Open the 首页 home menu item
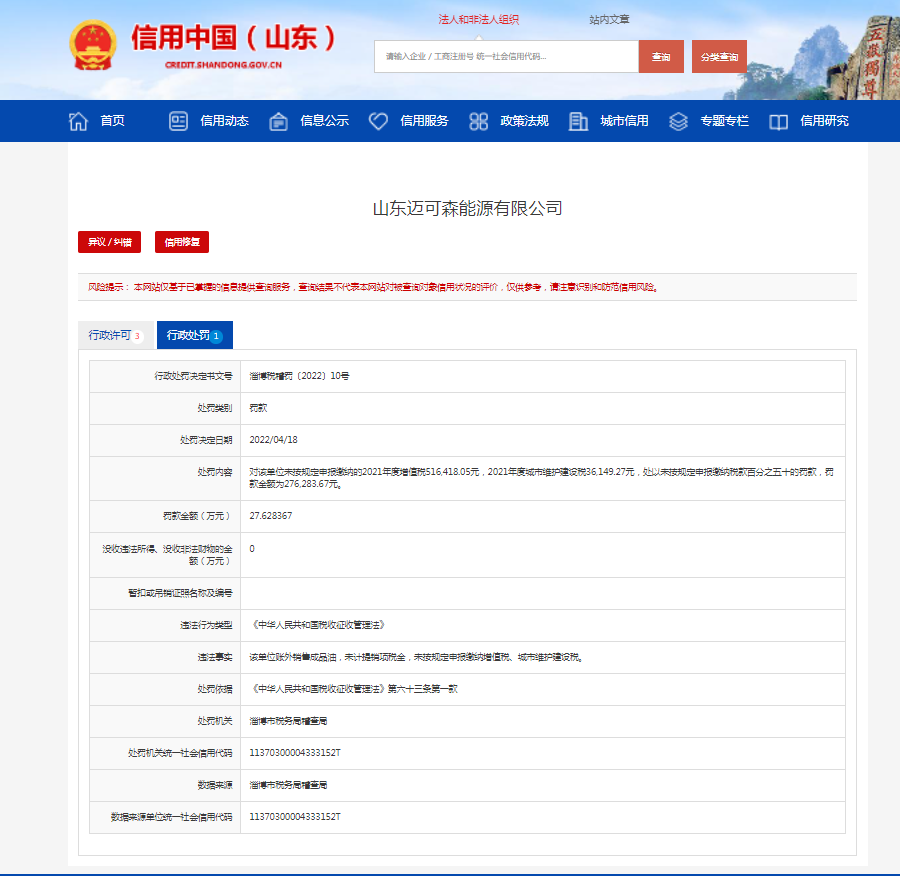Image resolution: width=900 pixels, height=876 pixels. (112, 121)
